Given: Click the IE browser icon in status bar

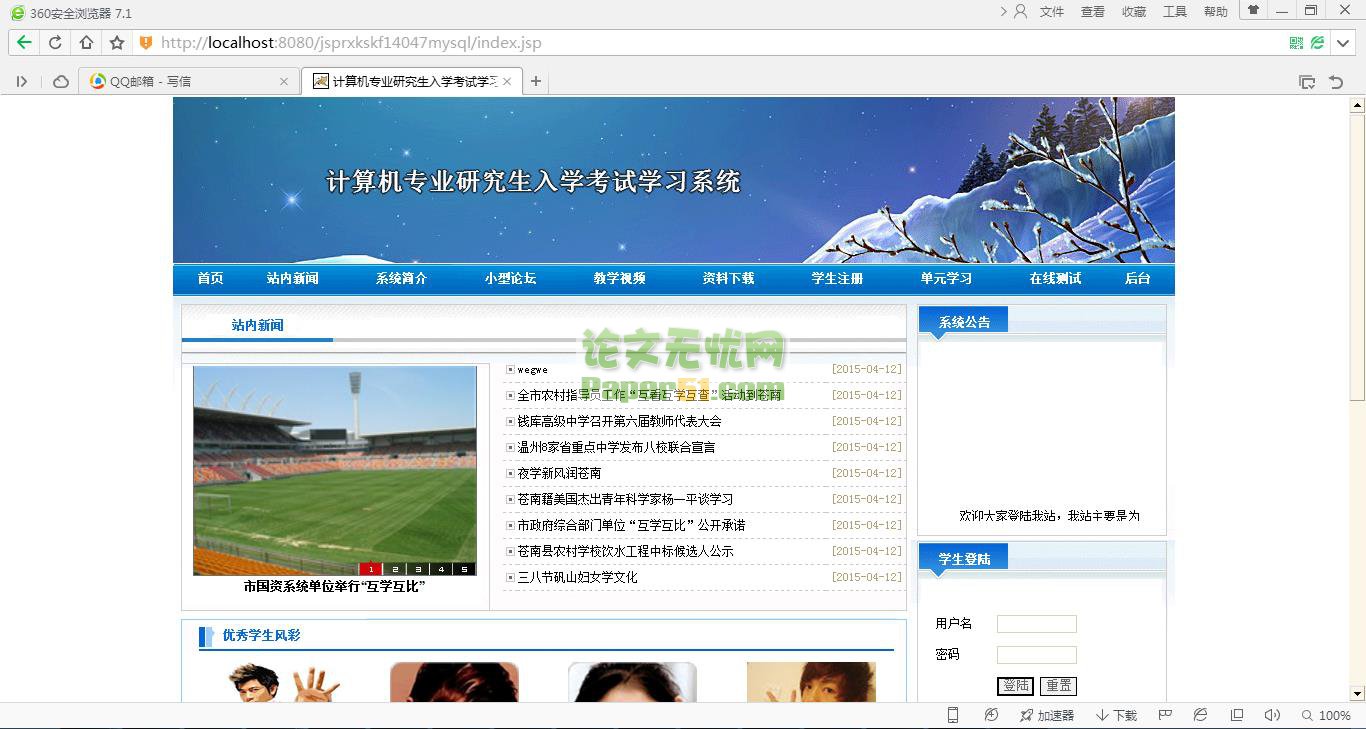Looking at the screenshot, I should (1200, 715).
